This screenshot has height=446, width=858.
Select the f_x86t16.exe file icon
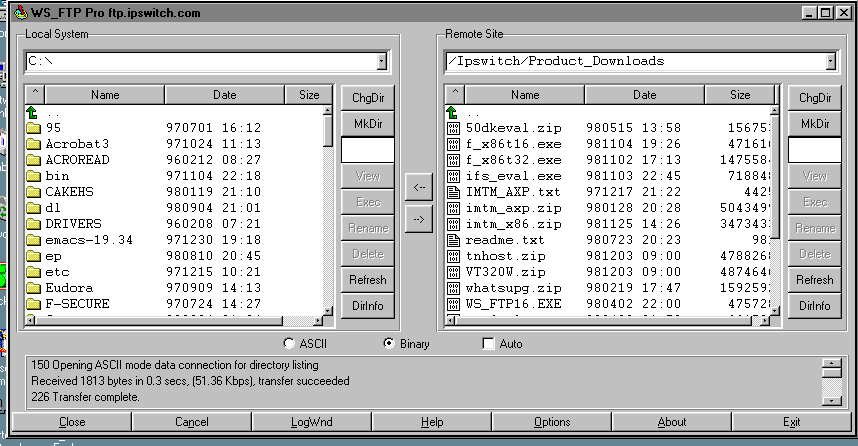tap(453, 144)
